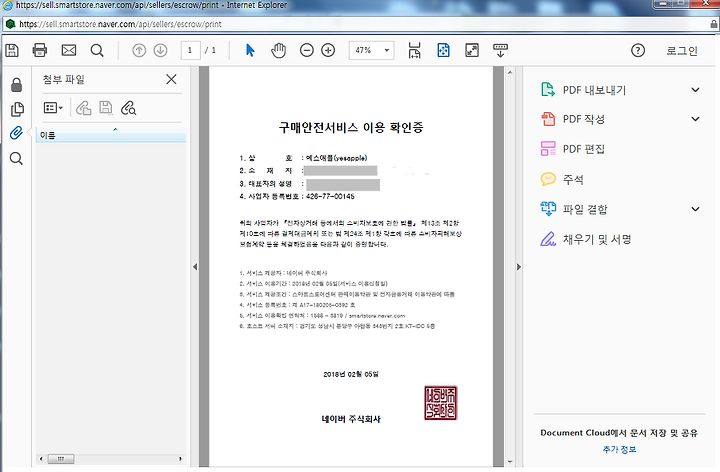Open the attachments options list dropdown
The width and height of the screenshot is (720, 472).
coord(53,108)
